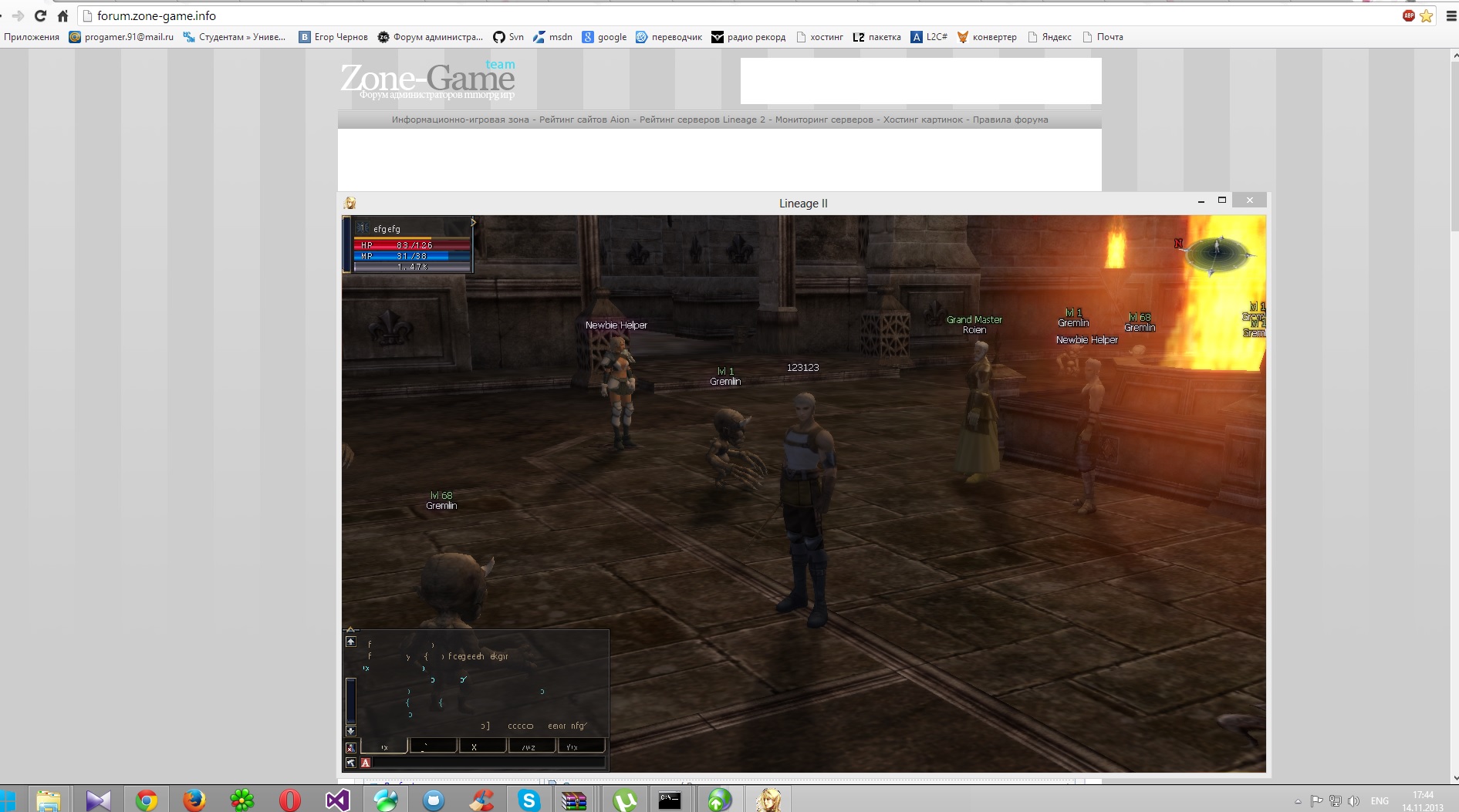Open Lineage II taskbar icon
Screen dimensions: 1459x812
pyautogui.click(x=768, y=800)
